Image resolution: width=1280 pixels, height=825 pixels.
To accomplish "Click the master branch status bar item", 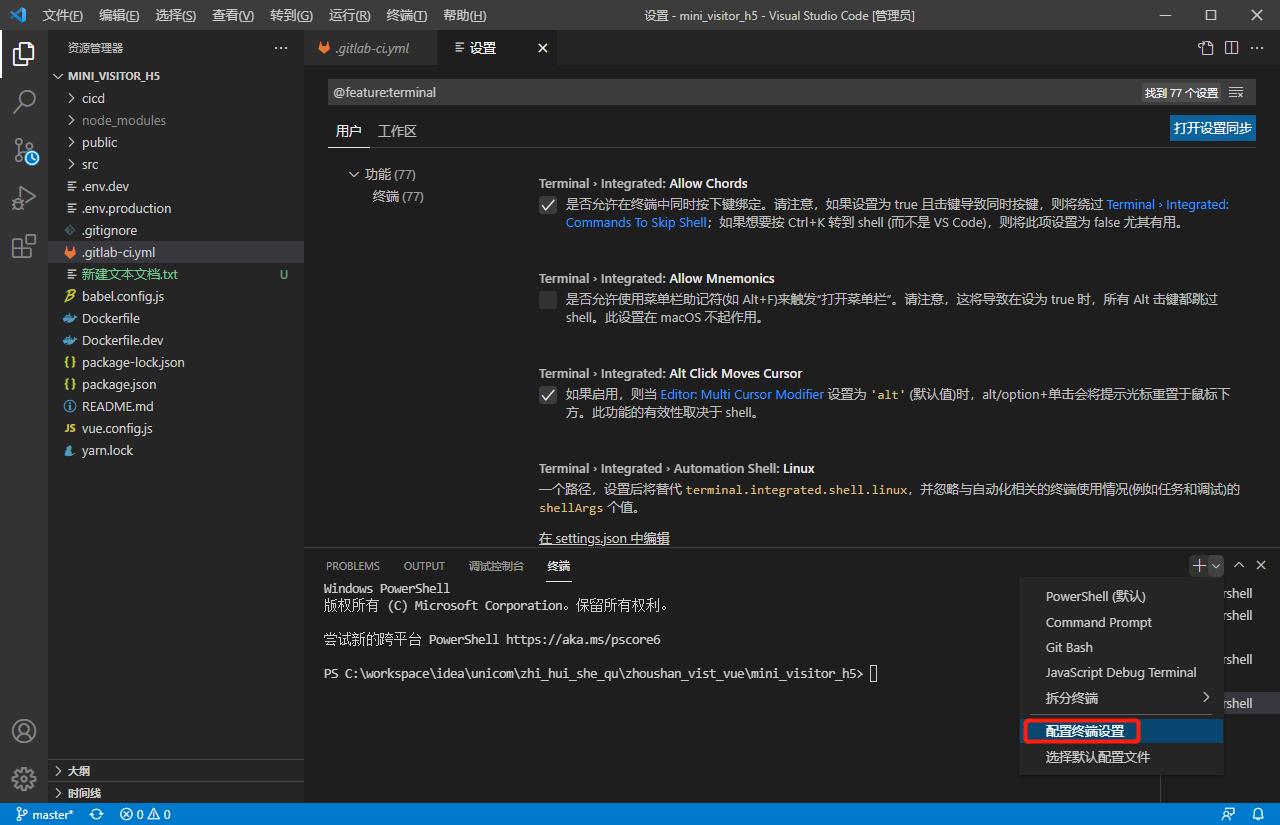I will 45,815.
